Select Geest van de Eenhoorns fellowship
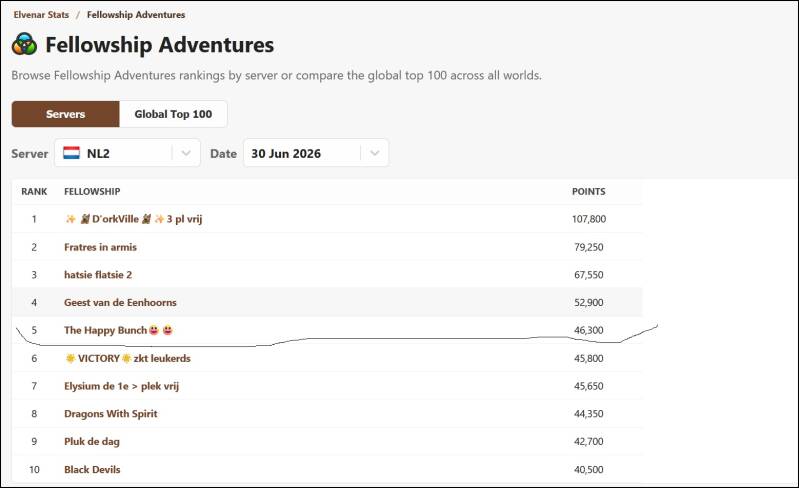Screen dimensions: 799x488 click(120, 303)
